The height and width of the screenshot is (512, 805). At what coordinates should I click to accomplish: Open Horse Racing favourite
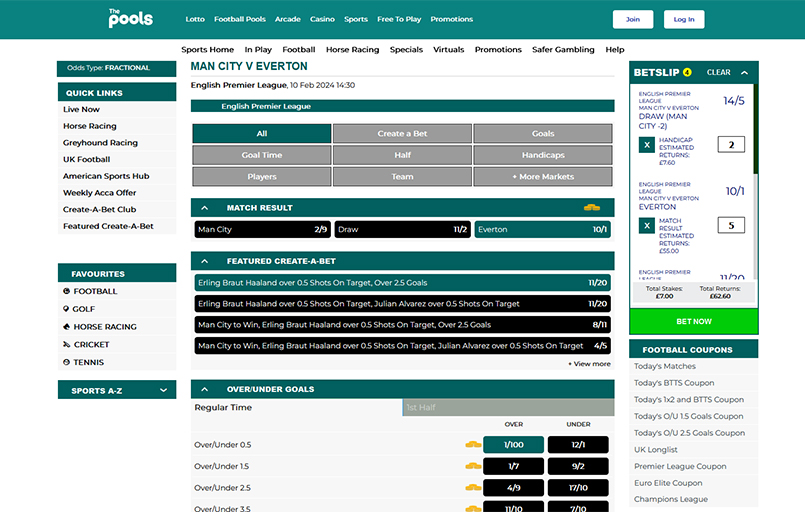click(100, 327)
